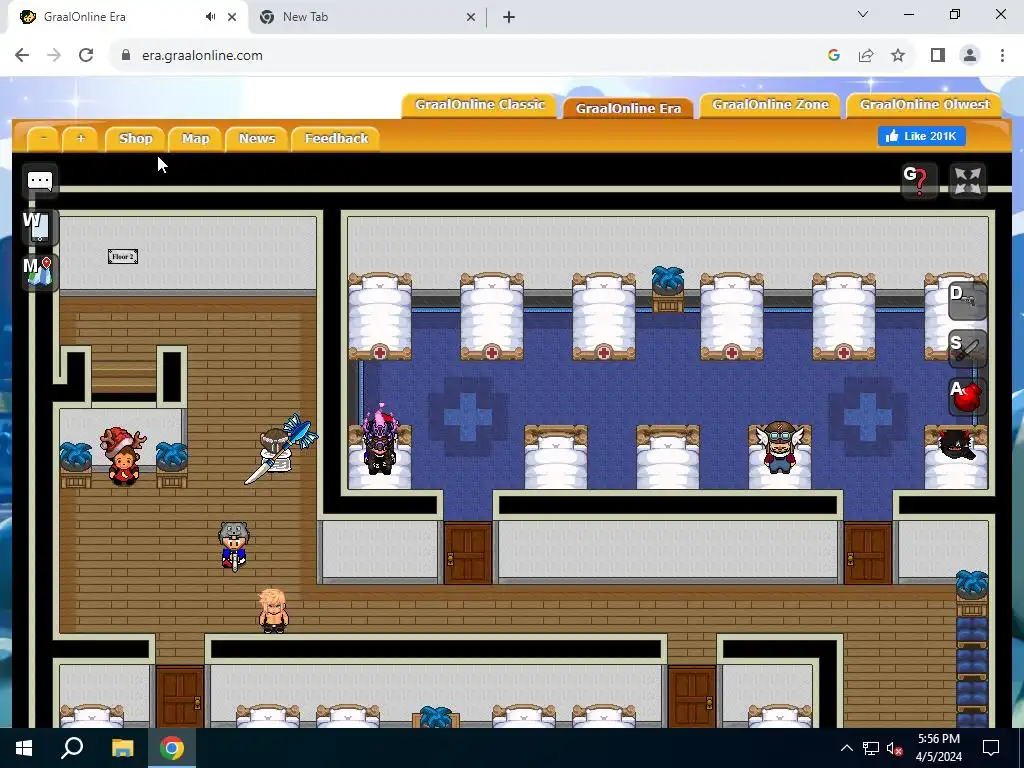
Task: Open the News tab
Action: (257, 138)
